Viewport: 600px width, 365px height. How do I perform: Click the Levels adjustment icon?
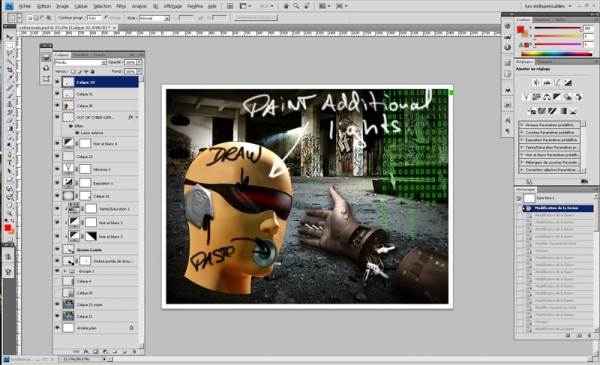click(x=547, y=83)
